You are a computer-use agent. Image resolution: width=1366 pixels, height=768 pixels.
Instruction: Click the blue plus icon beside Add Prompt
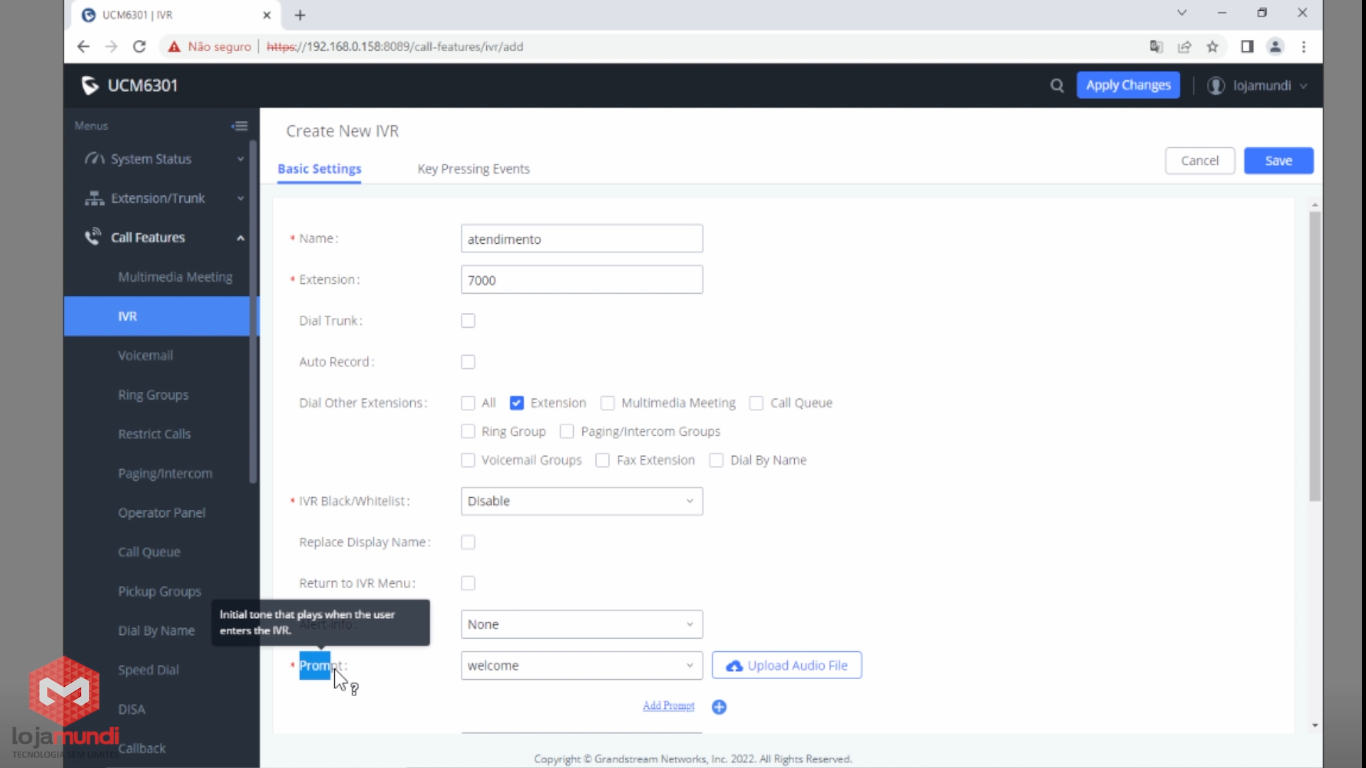pos(719,707)
